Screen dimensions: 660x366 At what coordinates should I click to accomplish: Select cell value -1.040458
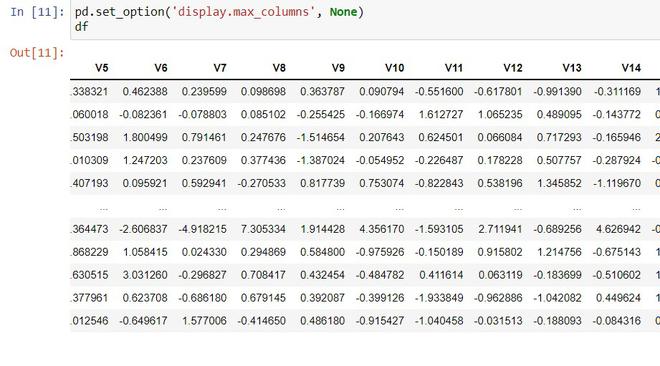click(439, 321)
